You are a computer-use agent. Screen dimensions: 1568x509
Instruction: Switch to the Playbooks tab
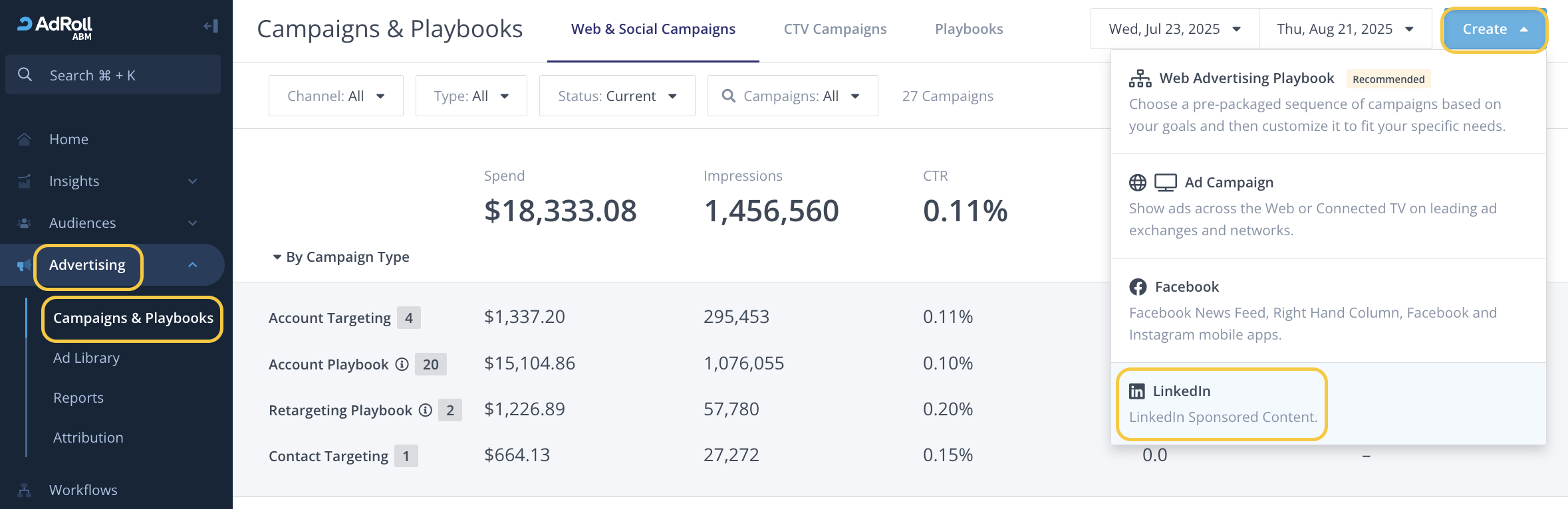point(969,29)
